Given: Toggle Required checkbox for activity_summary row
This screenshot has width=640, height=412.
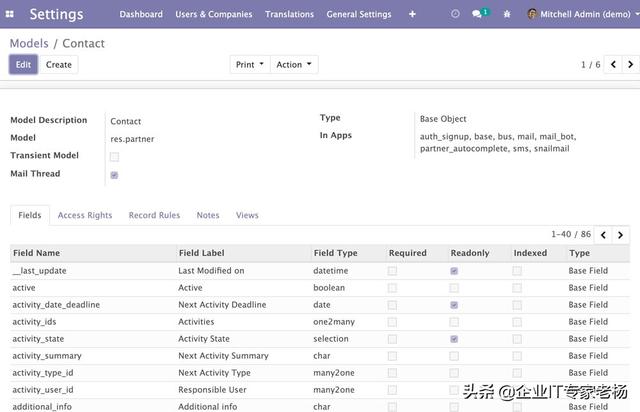Looking at the screenshot, I should [392, 356].
